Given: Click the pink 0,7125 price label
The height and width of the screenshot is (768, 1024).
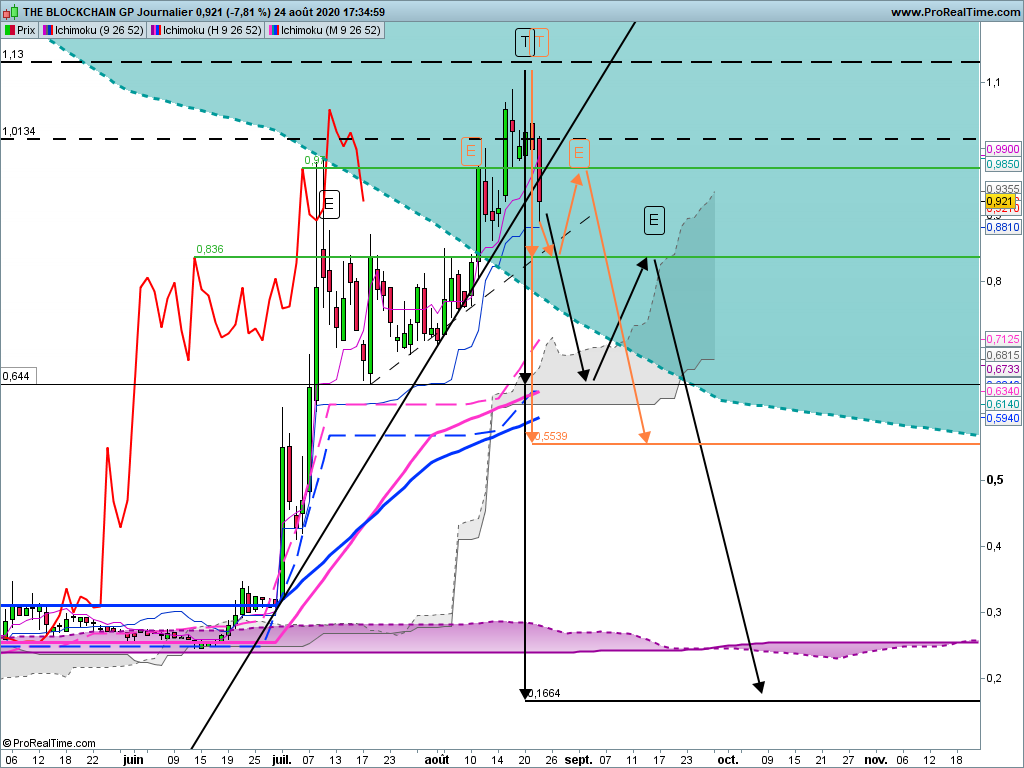Looking at the screenshot, I should pos(1002,339).
